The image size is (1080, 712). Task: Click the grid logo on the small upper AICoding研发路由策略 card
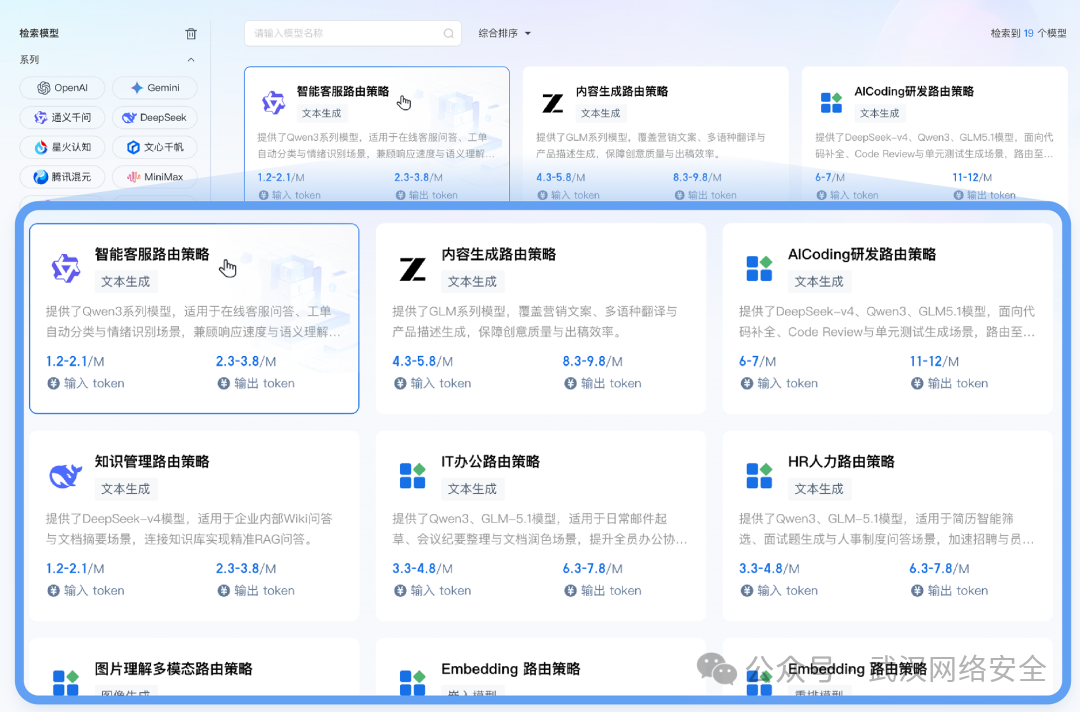(831, 103)
